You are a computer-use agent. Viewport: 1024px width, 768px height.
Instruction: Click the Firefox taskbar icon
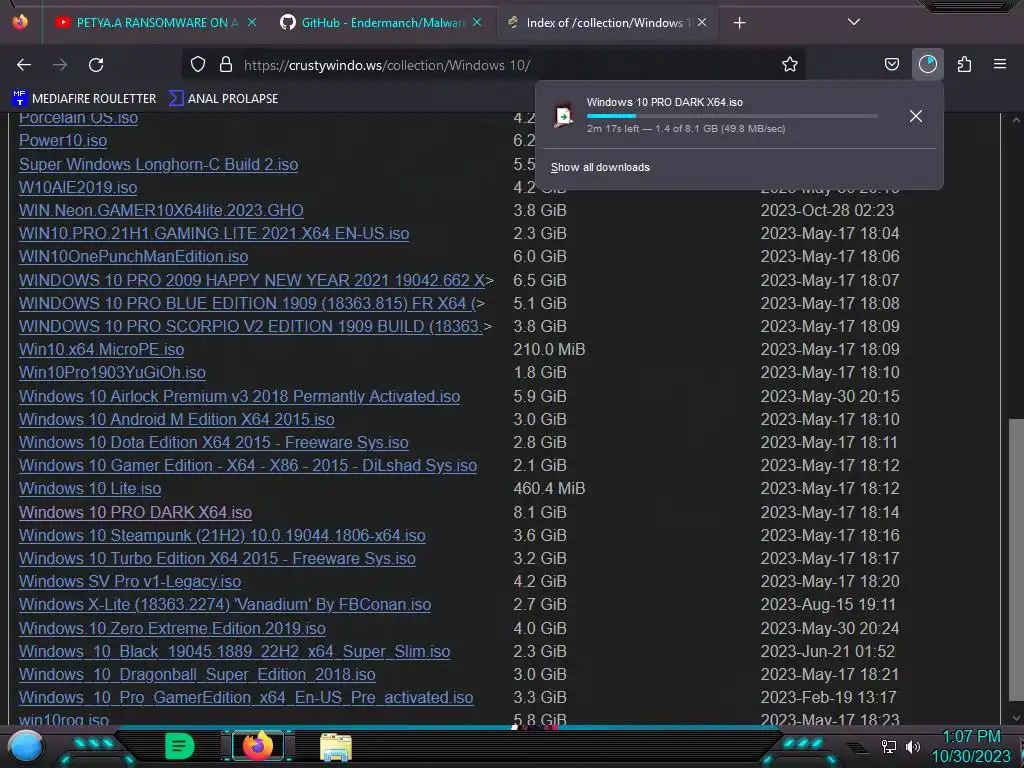pos(257,746)
